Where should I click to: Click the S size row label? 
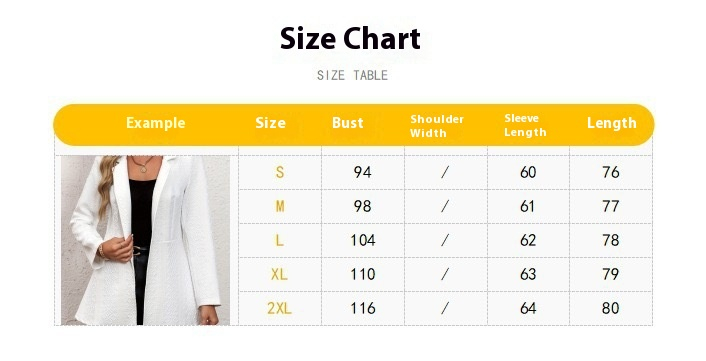tap(280, 172)
